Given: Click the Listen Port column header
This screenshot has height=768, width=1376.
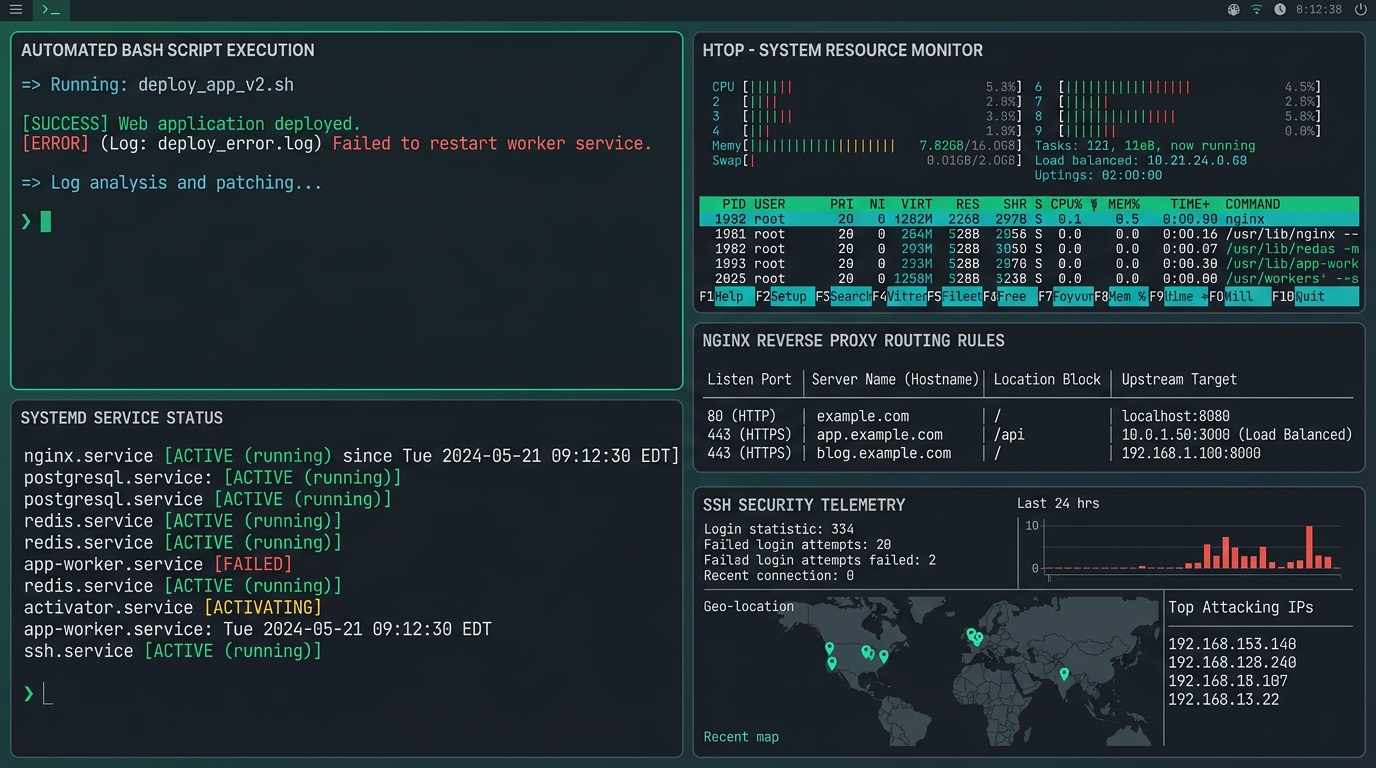Looking at the screenshot, I should [x=749, y=380].
